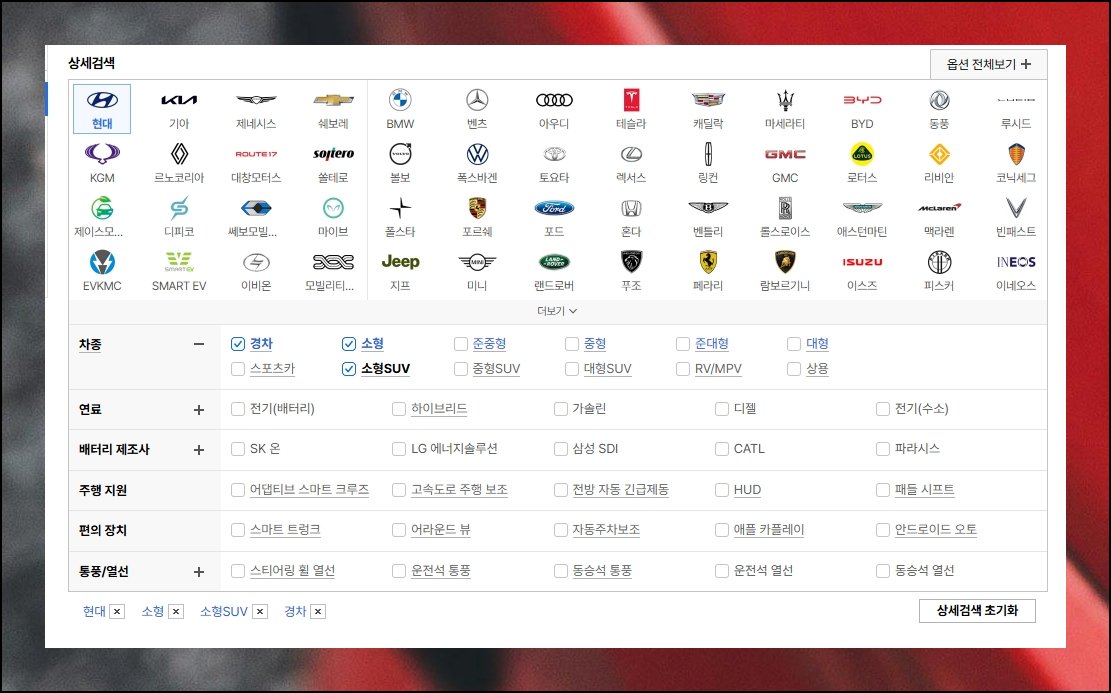Click the 스티어링 휠 열선 label
This screenshot has width=1111, height=693.
[293, 571]
